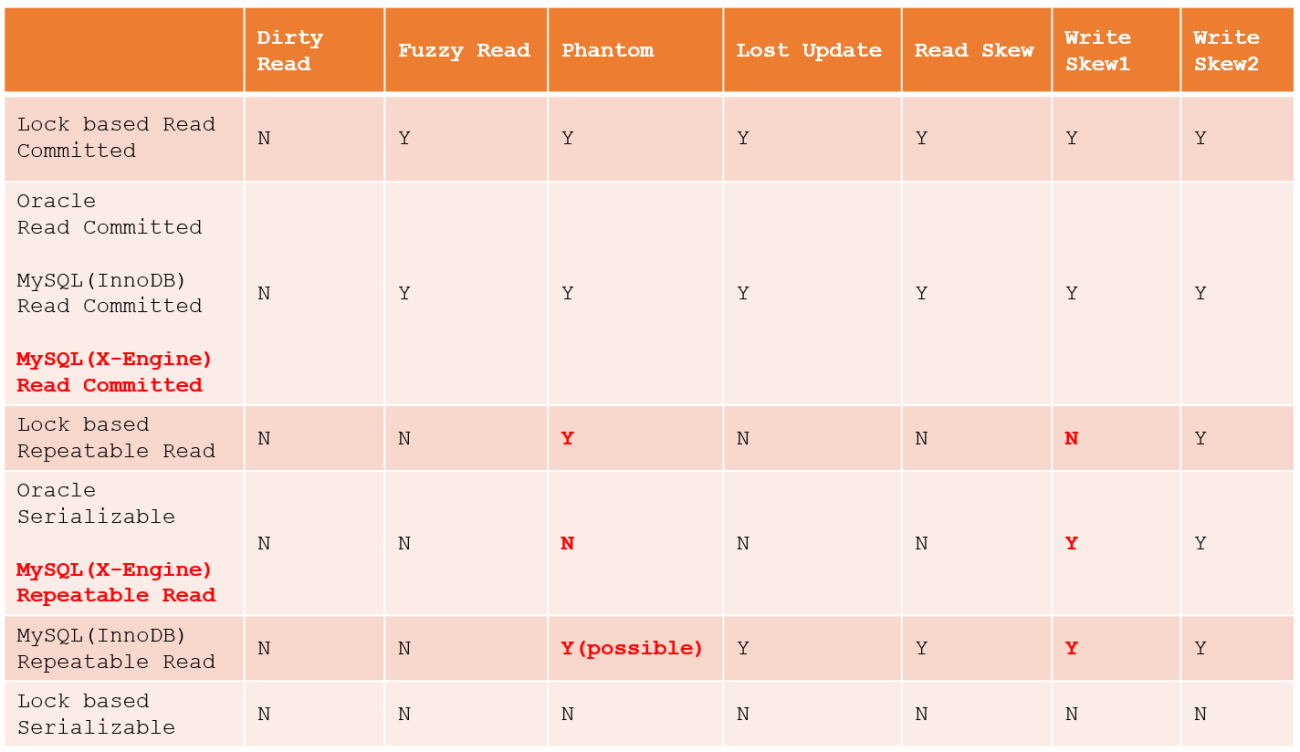Select the Lock based Read Committed row label
1300x752 pixels.
click(x=116, y=138)
